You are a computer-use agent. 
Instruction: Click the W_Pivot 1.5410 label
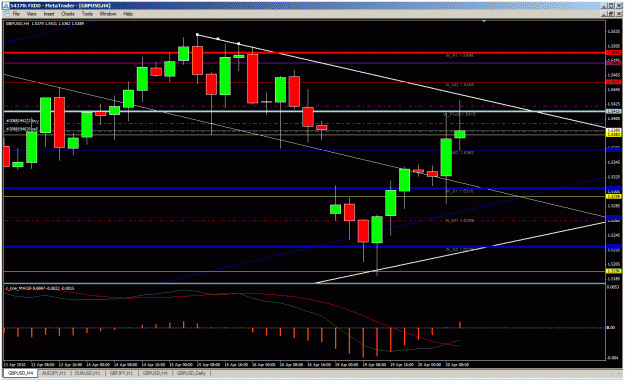coord(459,114)
